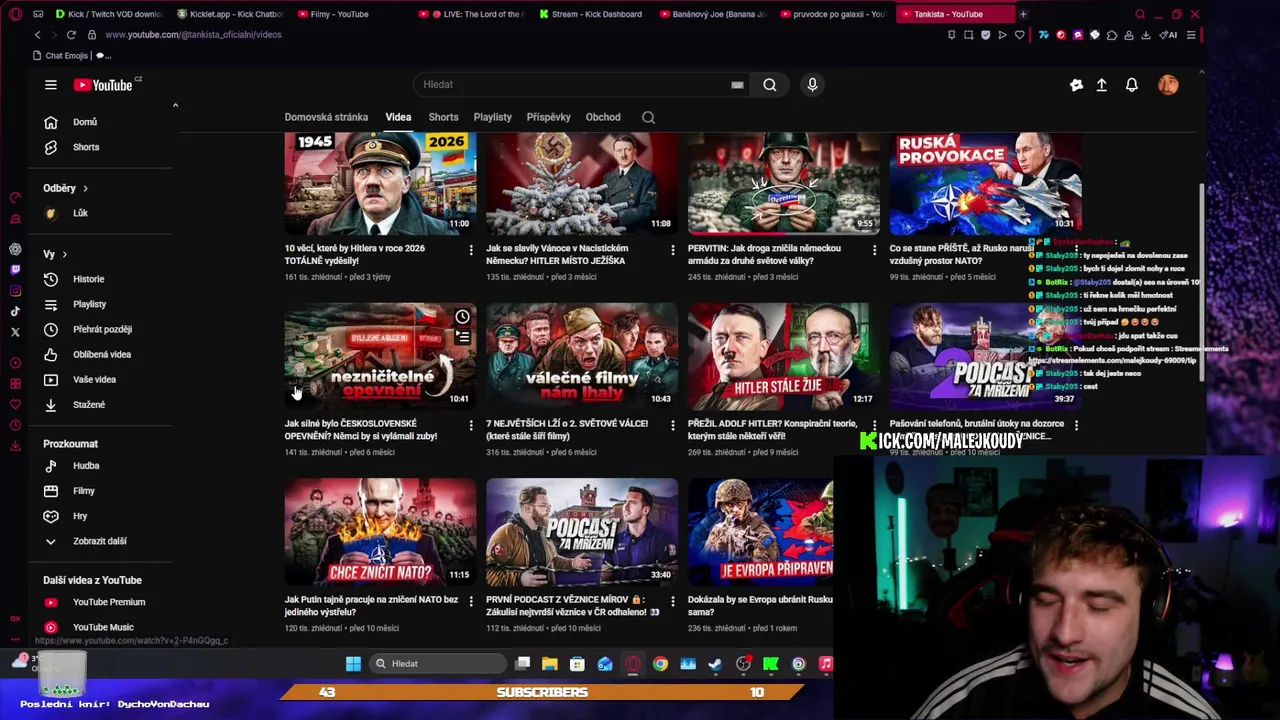The image size is (1280, 720).
Task: Open YouTube Music link in sidebar
Action: click(103, 627)
